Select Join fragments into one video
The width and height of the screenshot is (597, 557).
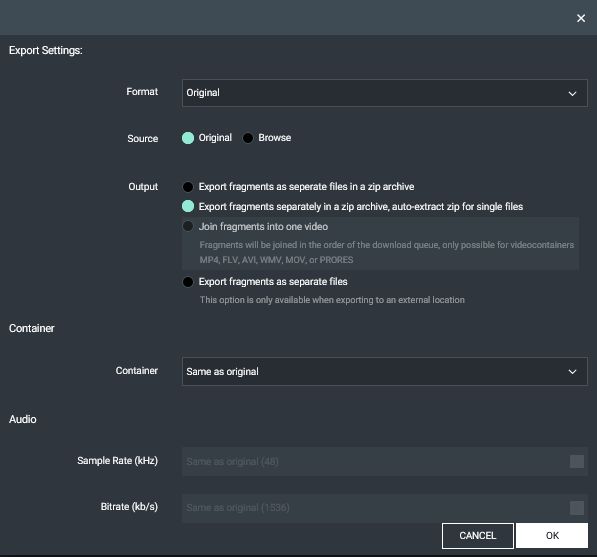click(x=188, y=226)
